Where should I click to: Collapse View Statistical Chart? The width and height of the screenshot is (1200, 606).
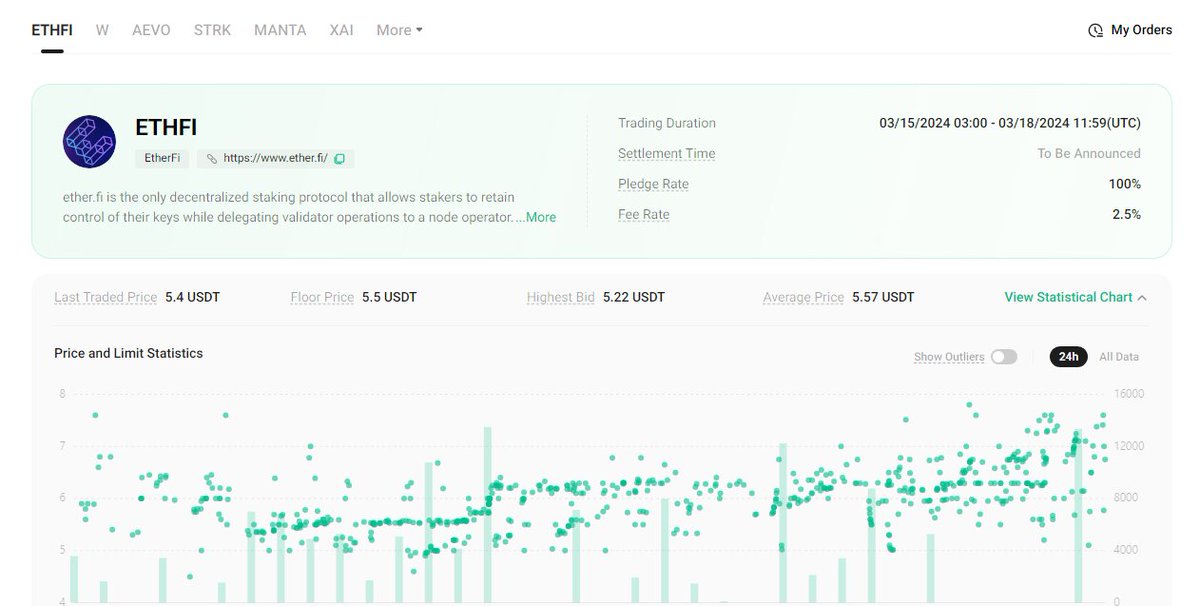pos(1075,297)
